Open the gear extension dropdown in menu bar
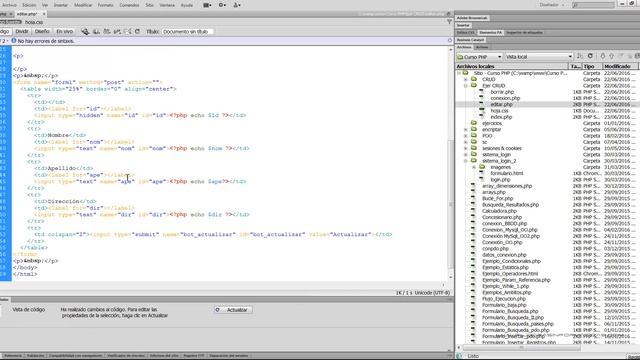 [222, 5]
